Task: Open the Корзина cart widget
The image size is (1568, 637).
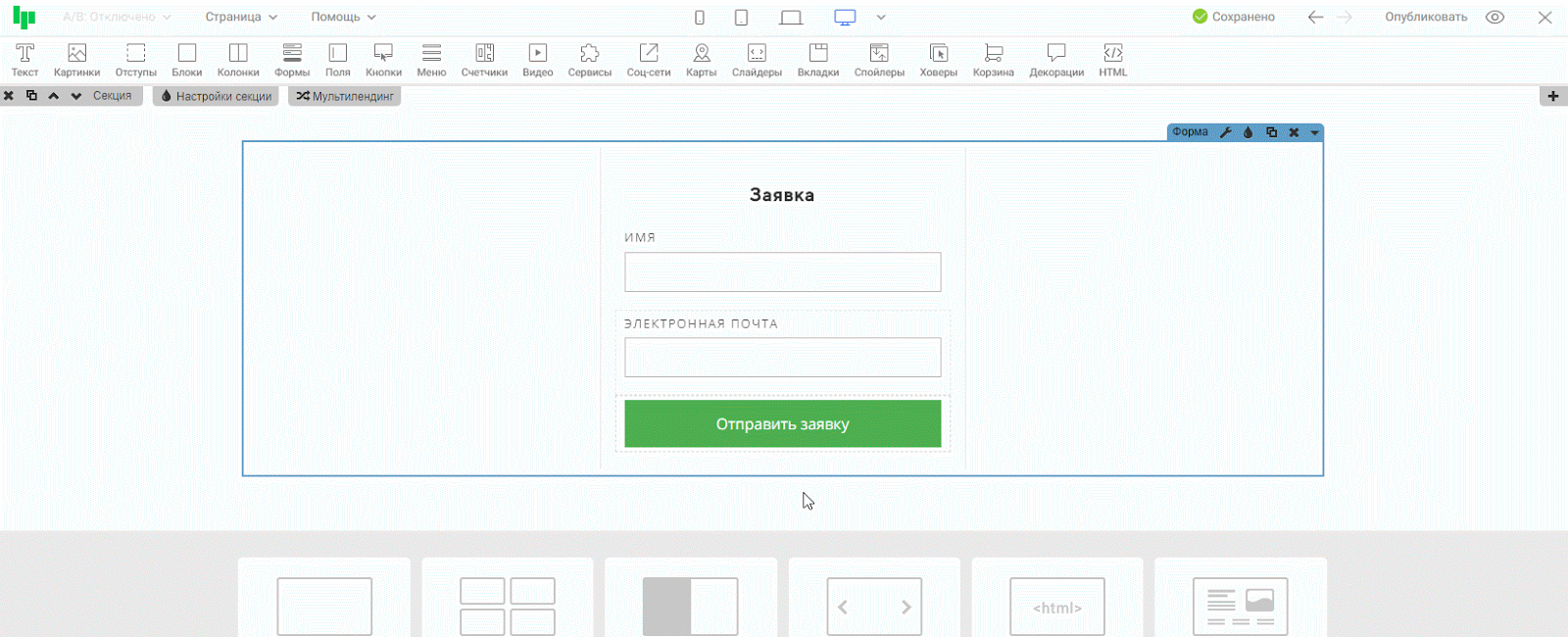Action: point(993,59)
